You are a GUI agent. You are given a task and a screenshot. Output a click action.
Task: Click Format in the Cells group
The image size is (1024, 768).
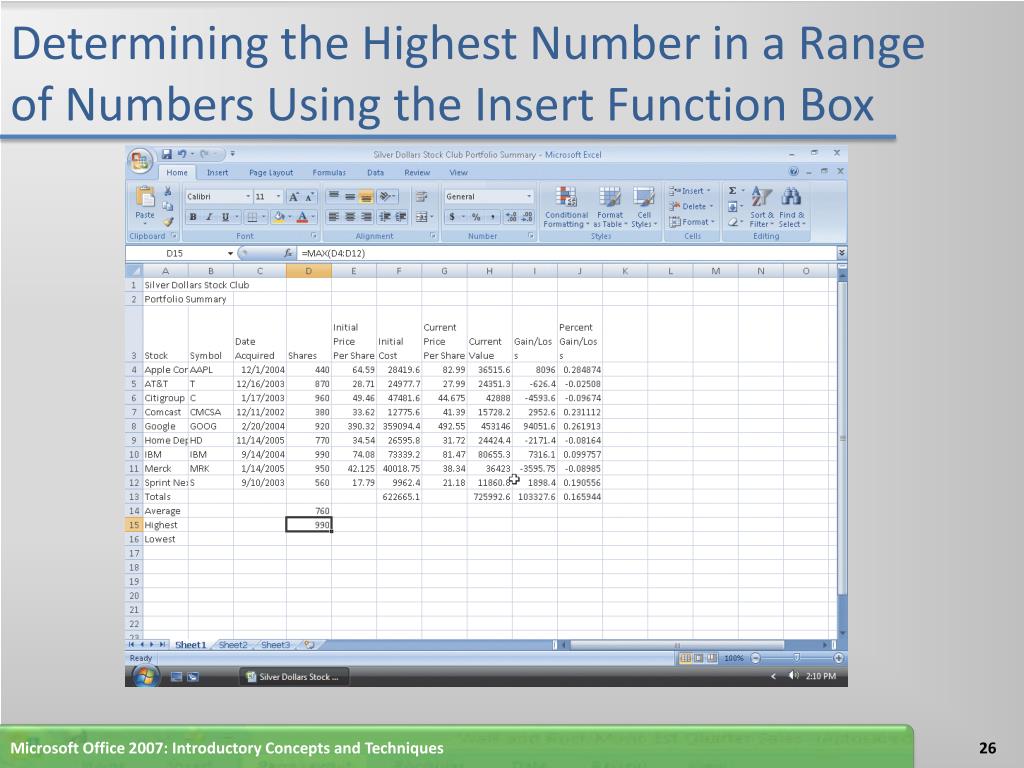coord(692,222)
